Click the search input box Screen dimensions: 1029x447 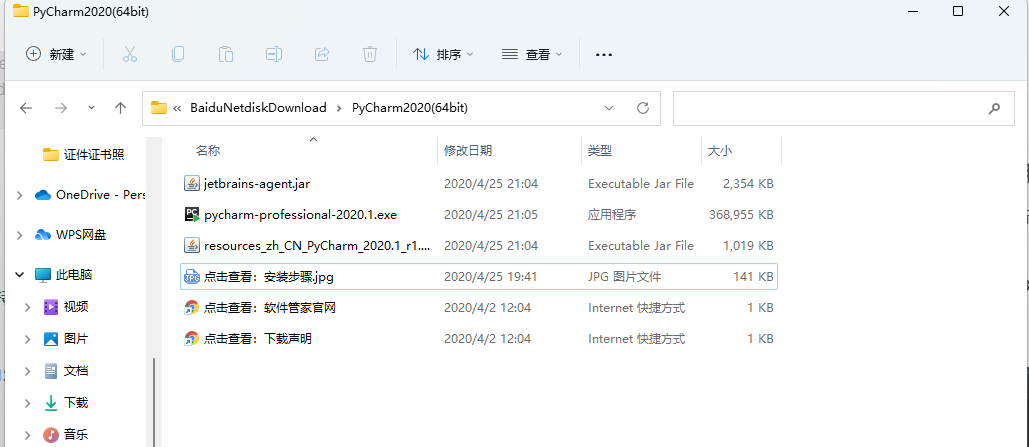843,108
